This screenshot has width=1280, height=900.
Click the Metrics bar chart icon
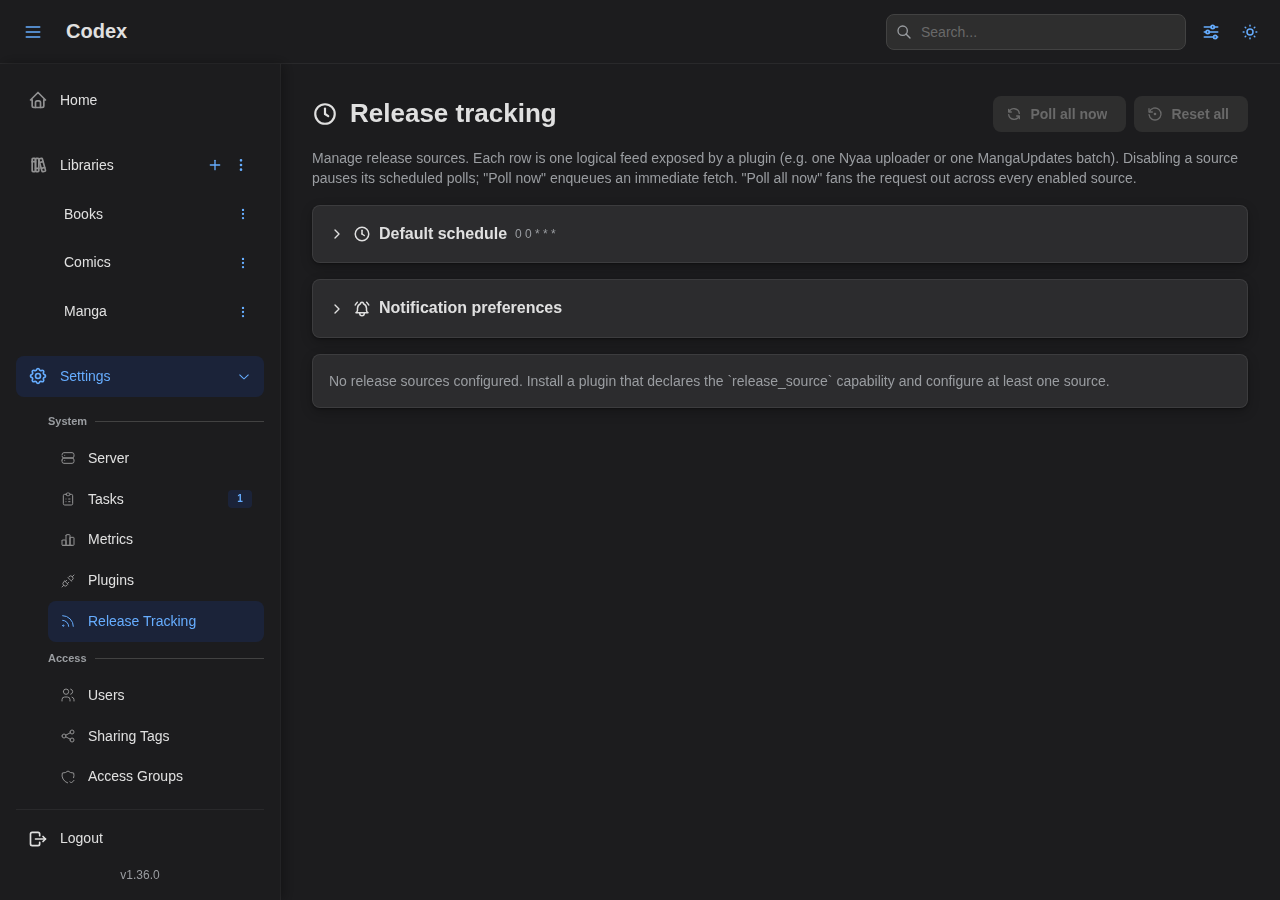click(68, 540)
